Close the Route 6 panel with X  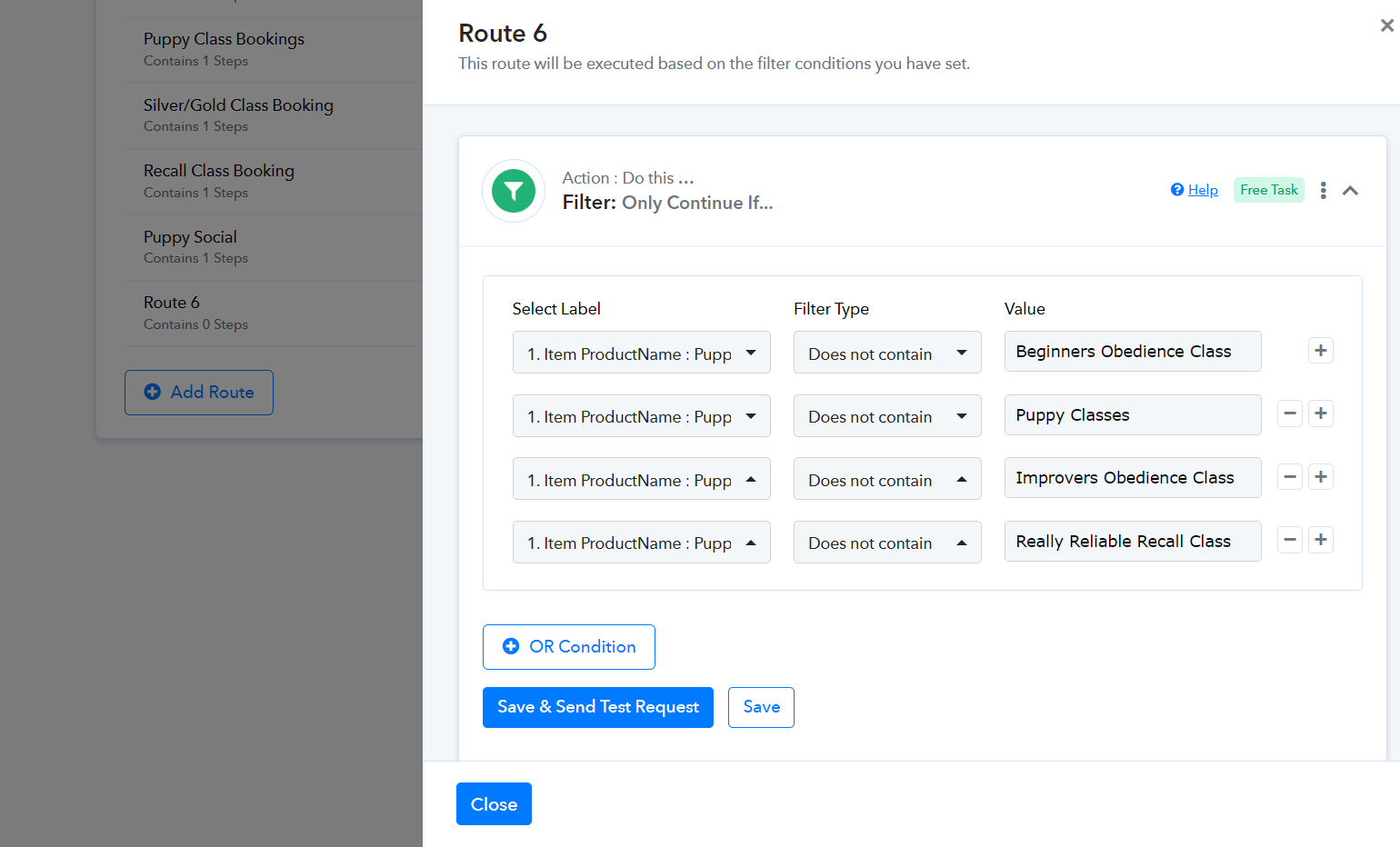click(1386, 25)
